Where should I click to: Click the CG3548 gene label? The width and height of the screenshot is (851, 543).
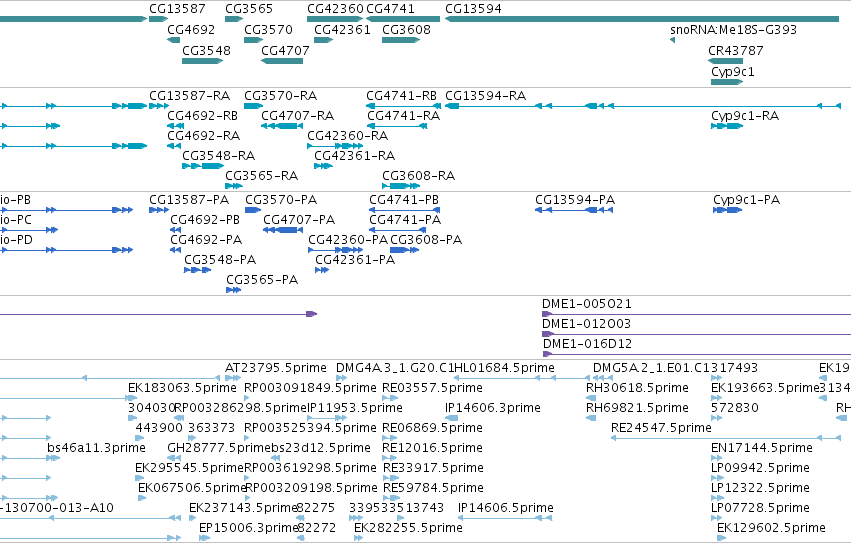(206, 50)
